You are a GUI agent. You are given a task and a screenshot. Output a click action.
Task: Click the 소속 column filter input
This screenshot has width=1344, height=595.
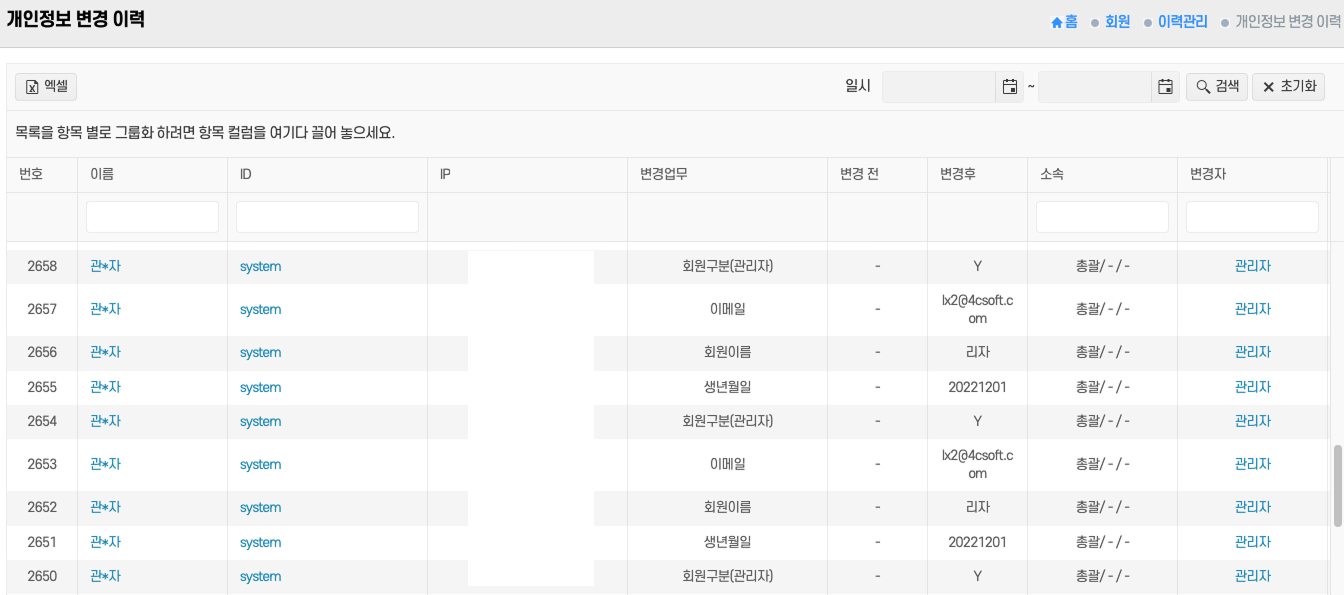pyautogui.click(x=1102, y=216)
